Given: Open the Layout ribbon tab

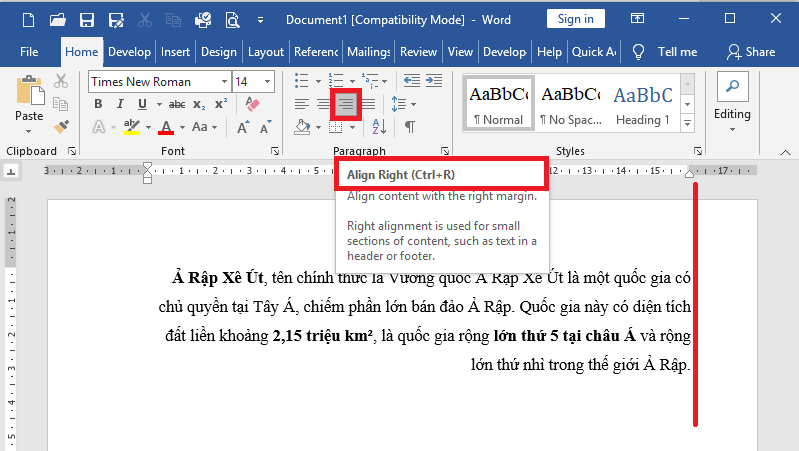Looking at the screenshot, I should [x=265, y=52].
